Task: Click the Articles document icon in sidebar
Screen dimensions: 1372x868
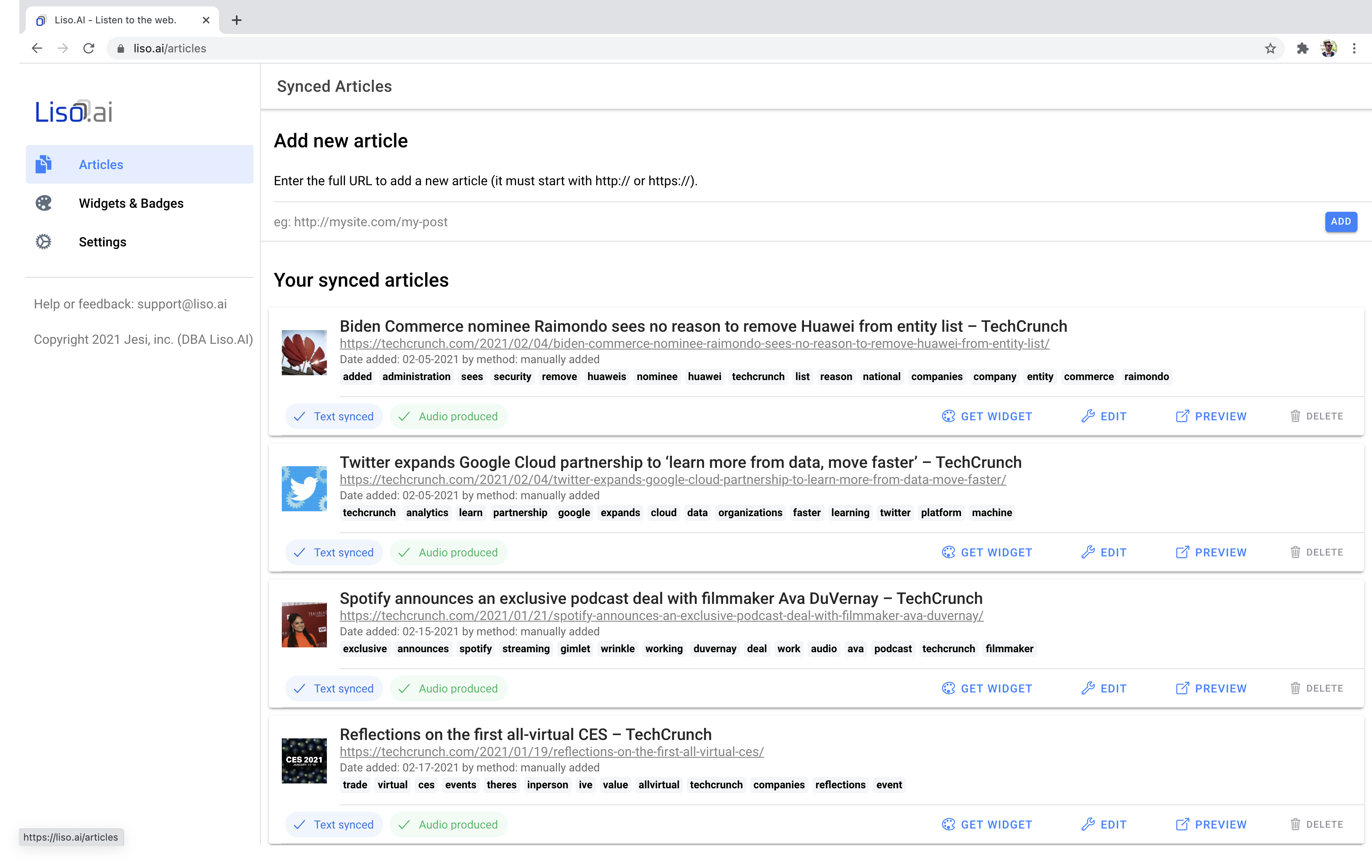Action: pyautogui.click(x=43, y=164)
